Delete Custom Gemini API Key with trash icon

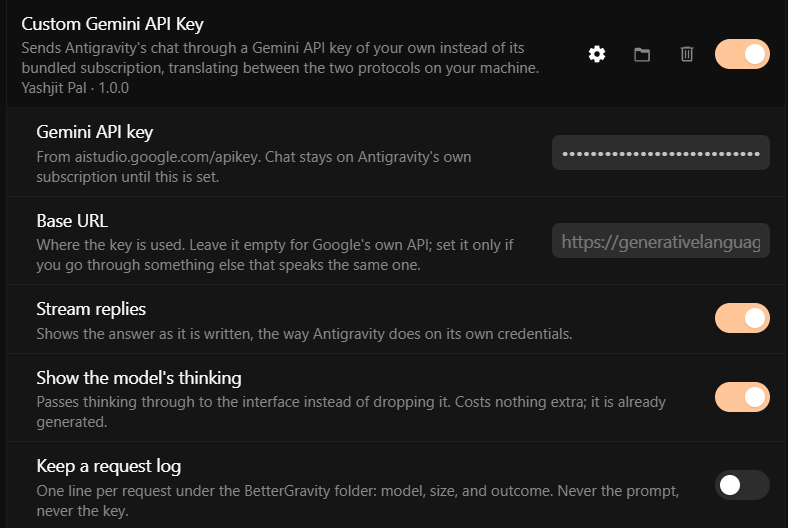coord(686,54)
